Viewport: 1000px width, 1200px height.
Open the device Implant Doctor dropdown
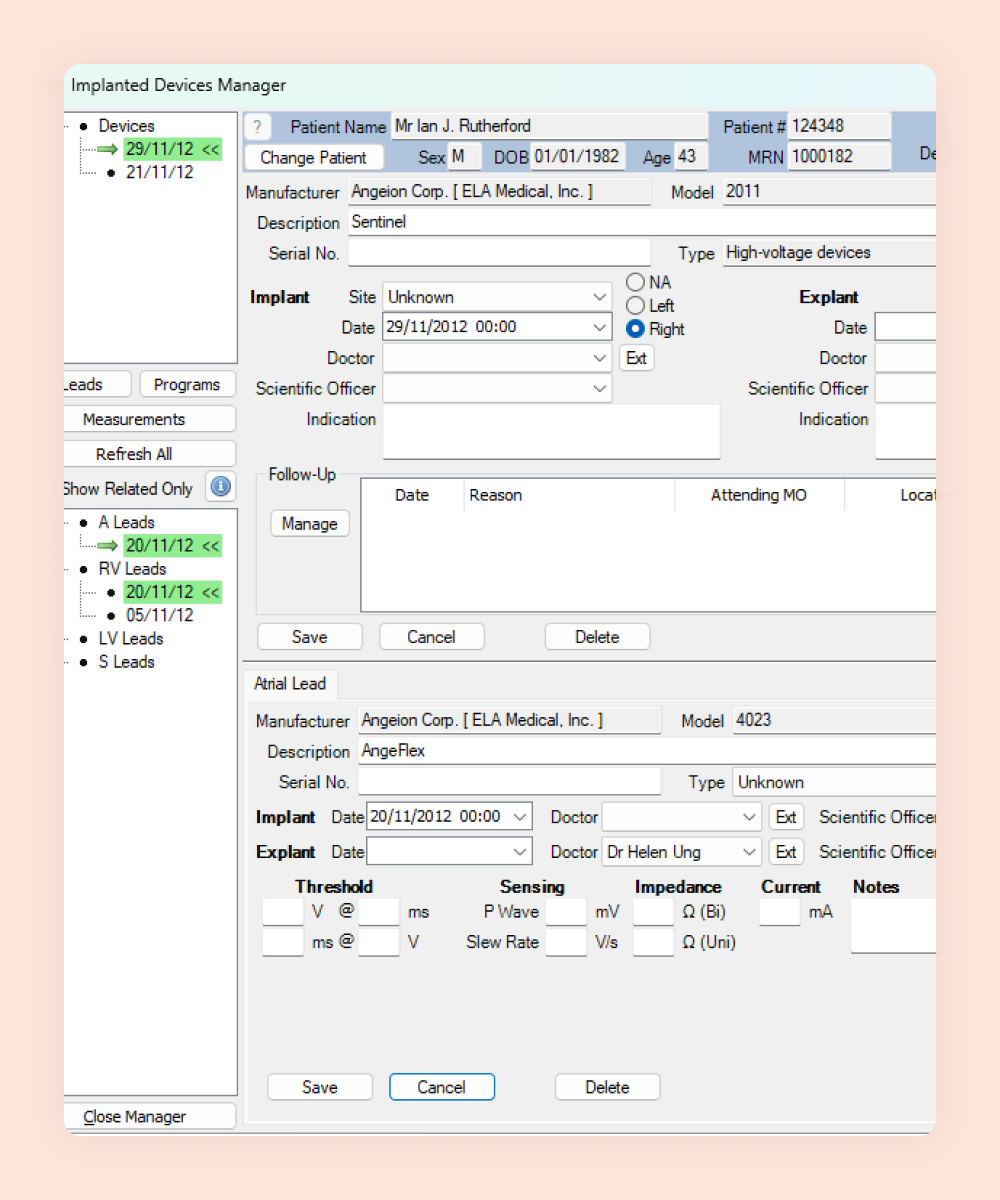point(600,358)
